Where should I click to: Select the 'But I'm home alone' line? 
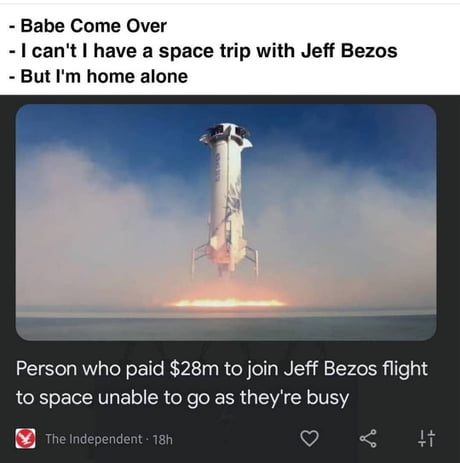tap(99, 76)
